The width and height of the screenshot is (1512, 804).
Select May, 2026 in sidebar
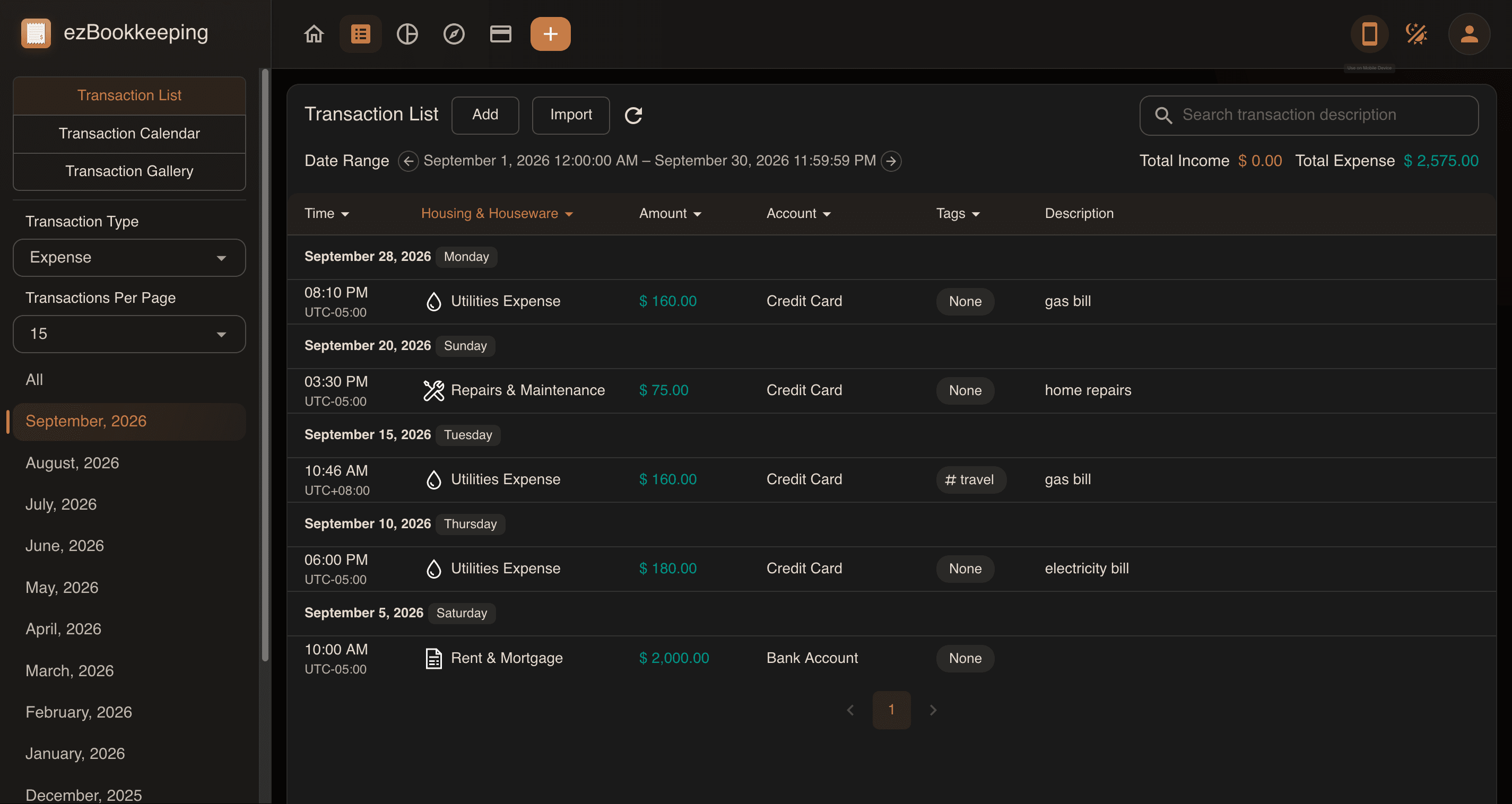click(129, 588)
